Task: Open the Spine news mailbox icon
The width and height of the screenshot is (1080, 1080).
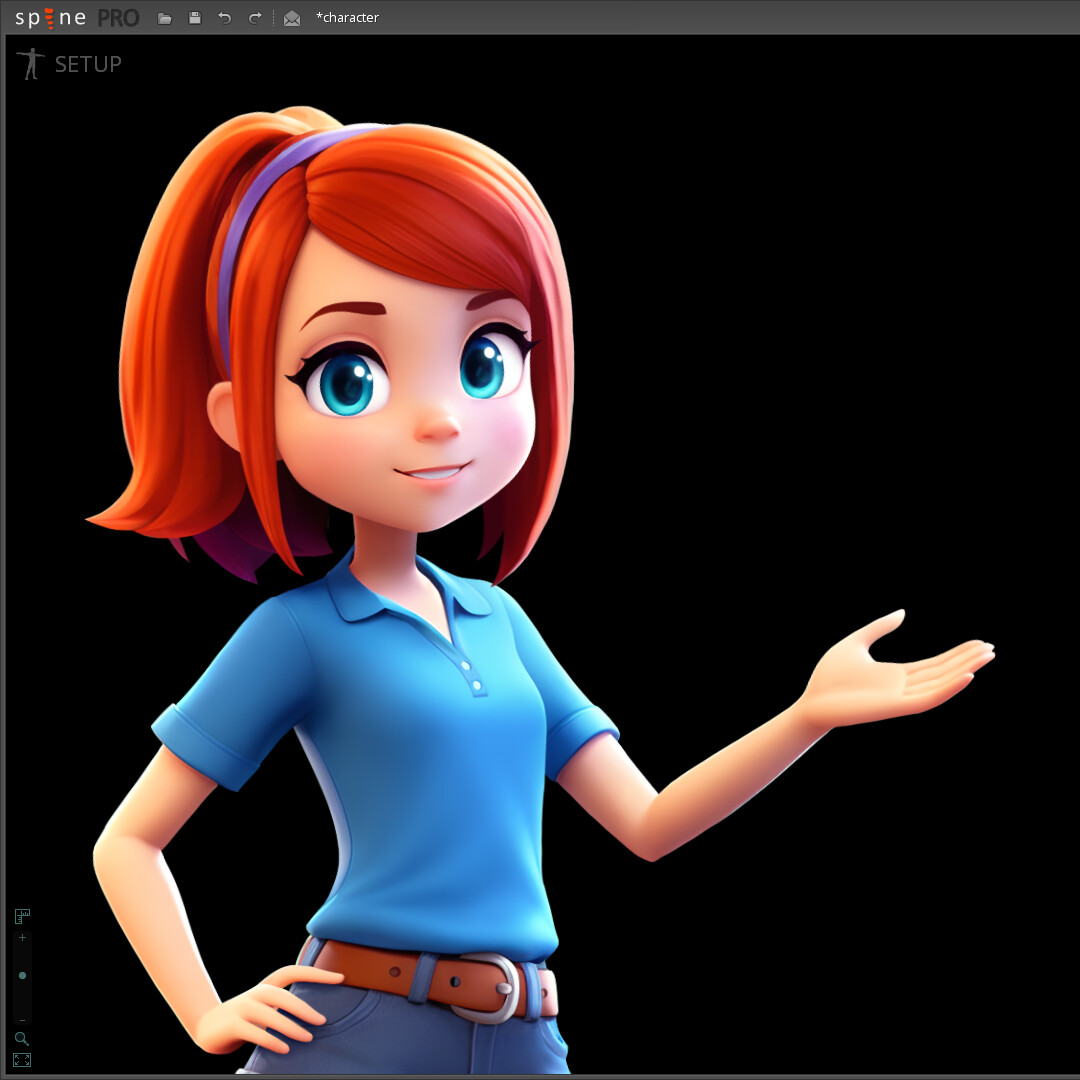Action: (x=291, y=17)
